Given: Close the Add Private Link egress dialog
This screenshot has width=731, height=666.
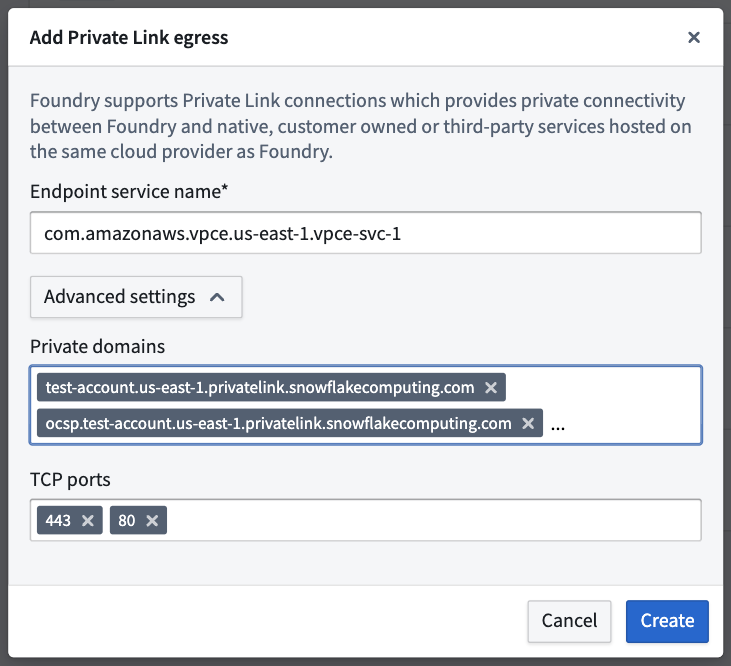Looking at the screenshot, I should pyautogui.click(x=694, y=37).
